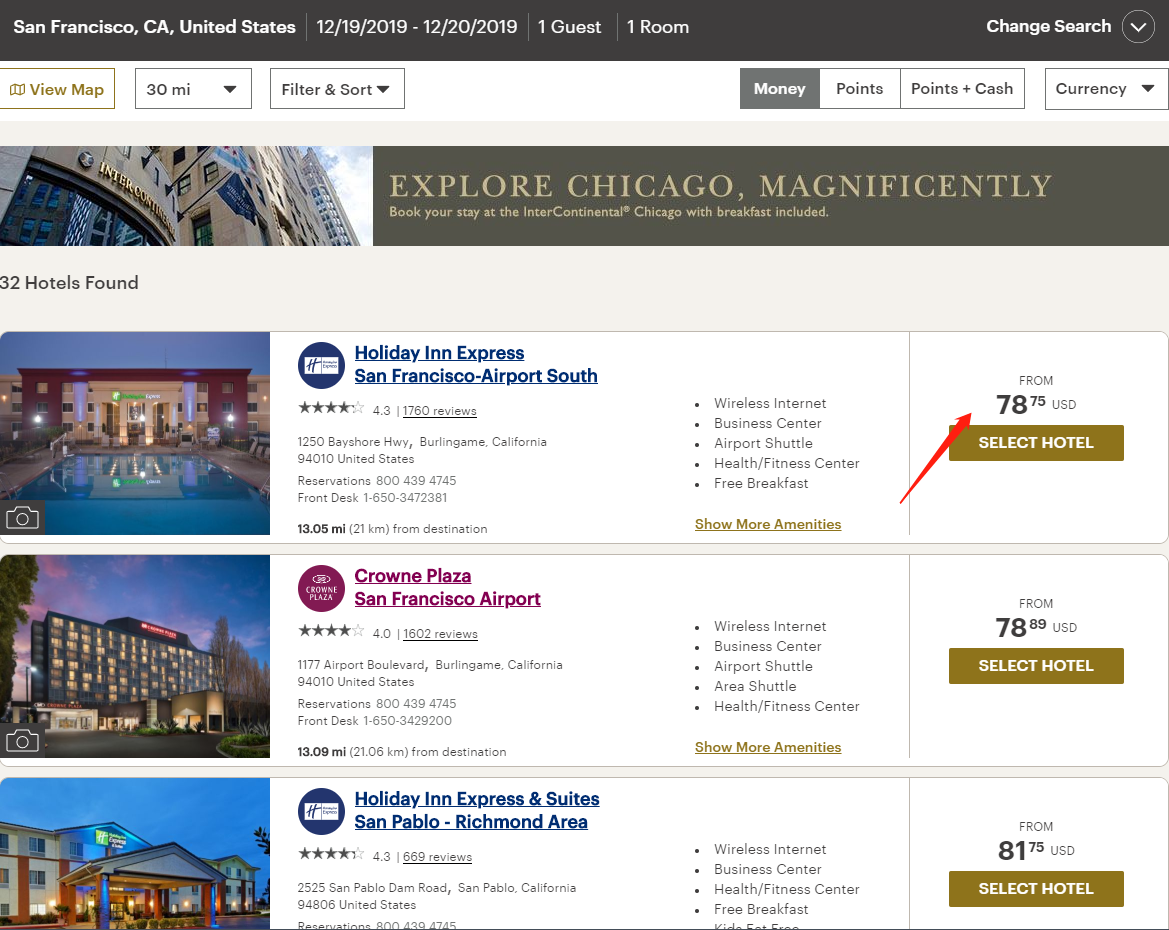The width and height of the screenshot is (1169, 930).
Task: Click the 1177 Airport Boulevard address
Action: point(430,673)
